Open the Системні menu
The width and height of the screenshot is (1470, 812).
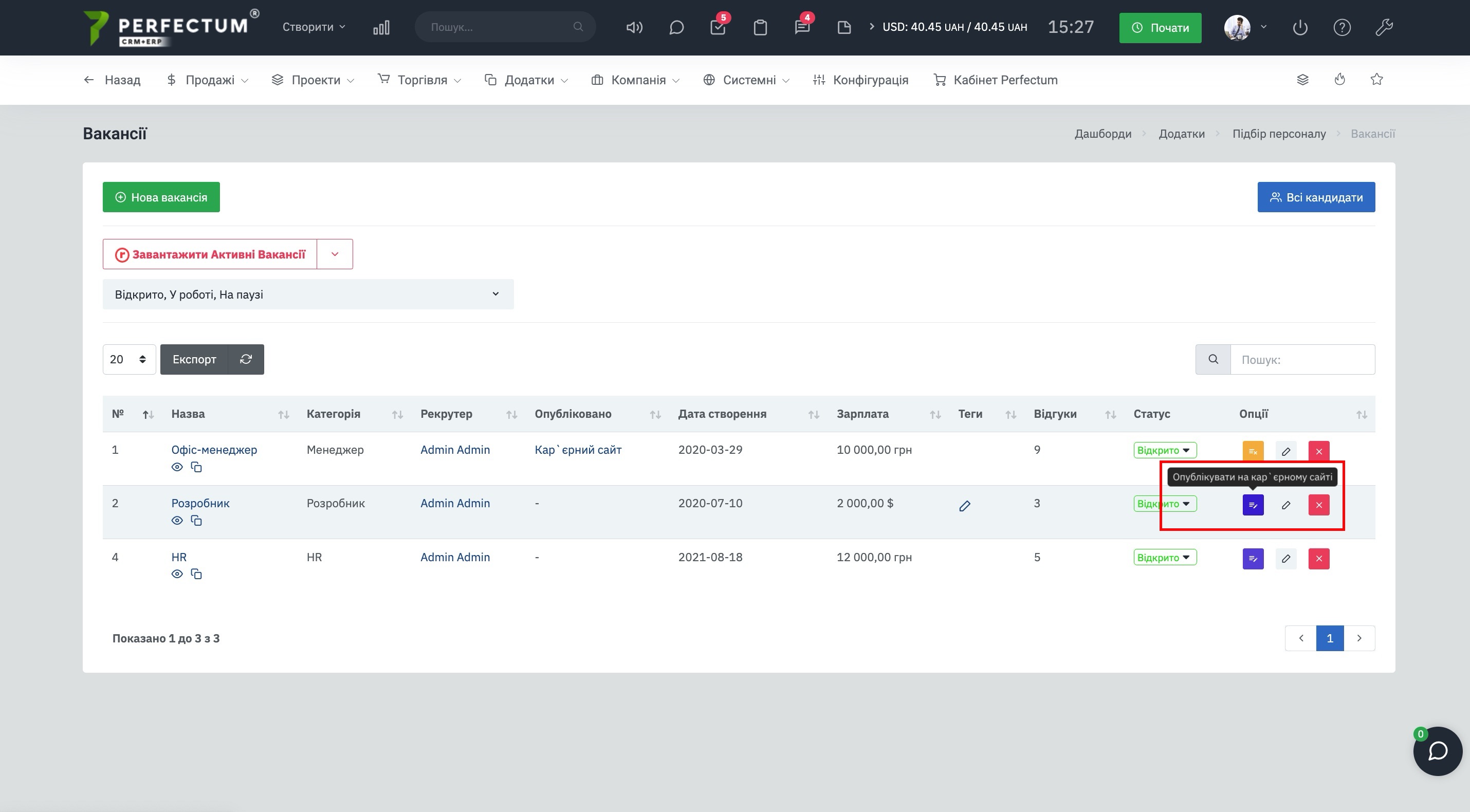point(746,80)
